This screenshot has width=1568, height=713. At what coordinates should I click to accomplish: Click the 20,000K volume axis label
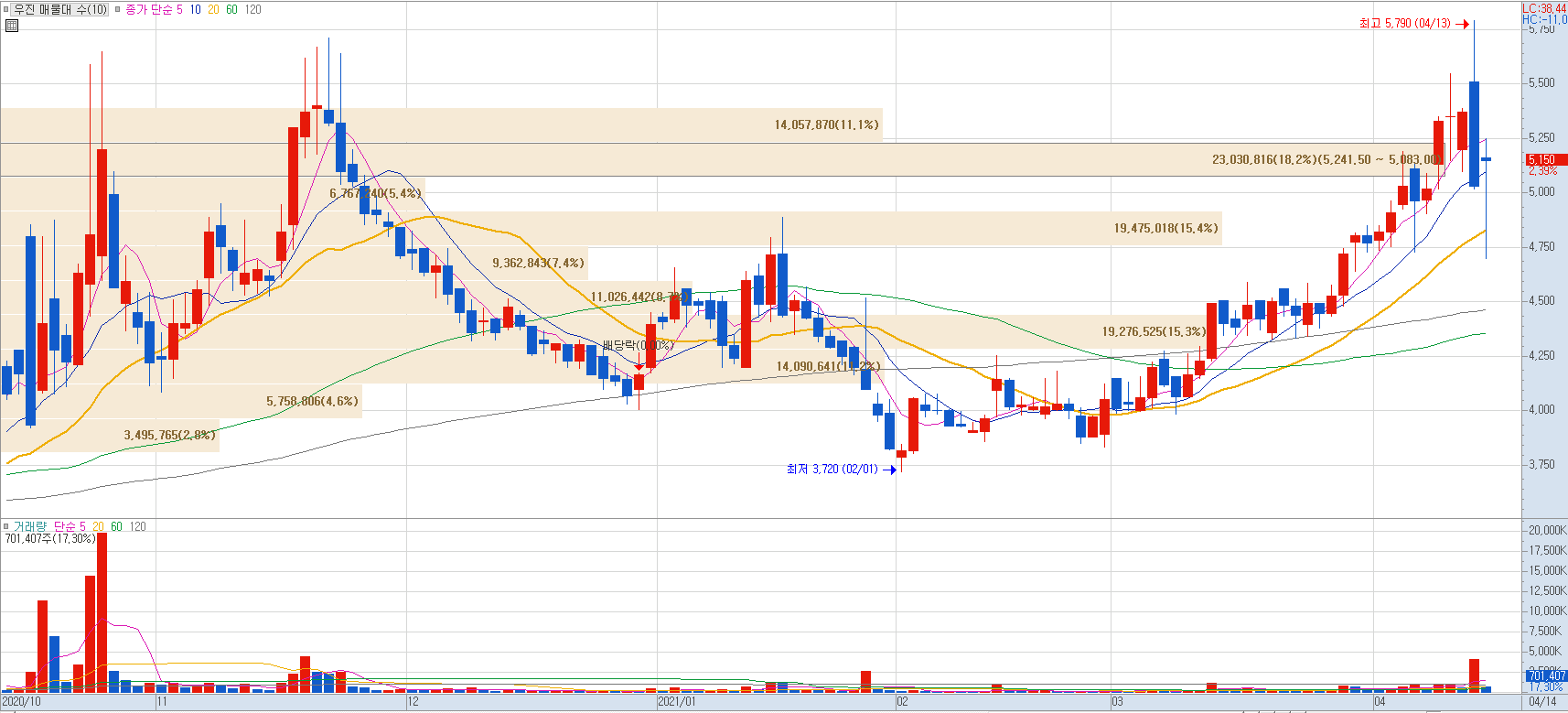point(1547,530)
